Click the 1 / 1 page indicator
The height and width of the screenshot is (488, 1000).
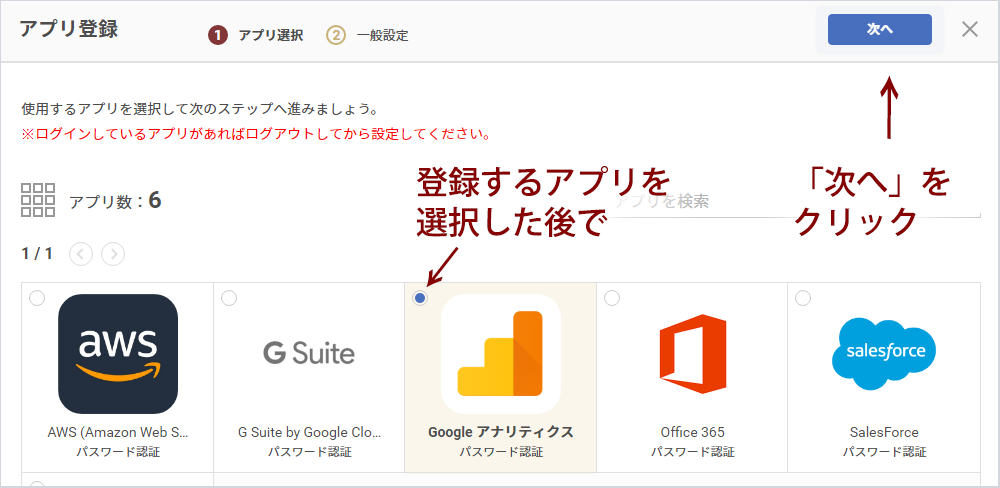point(37,254)
